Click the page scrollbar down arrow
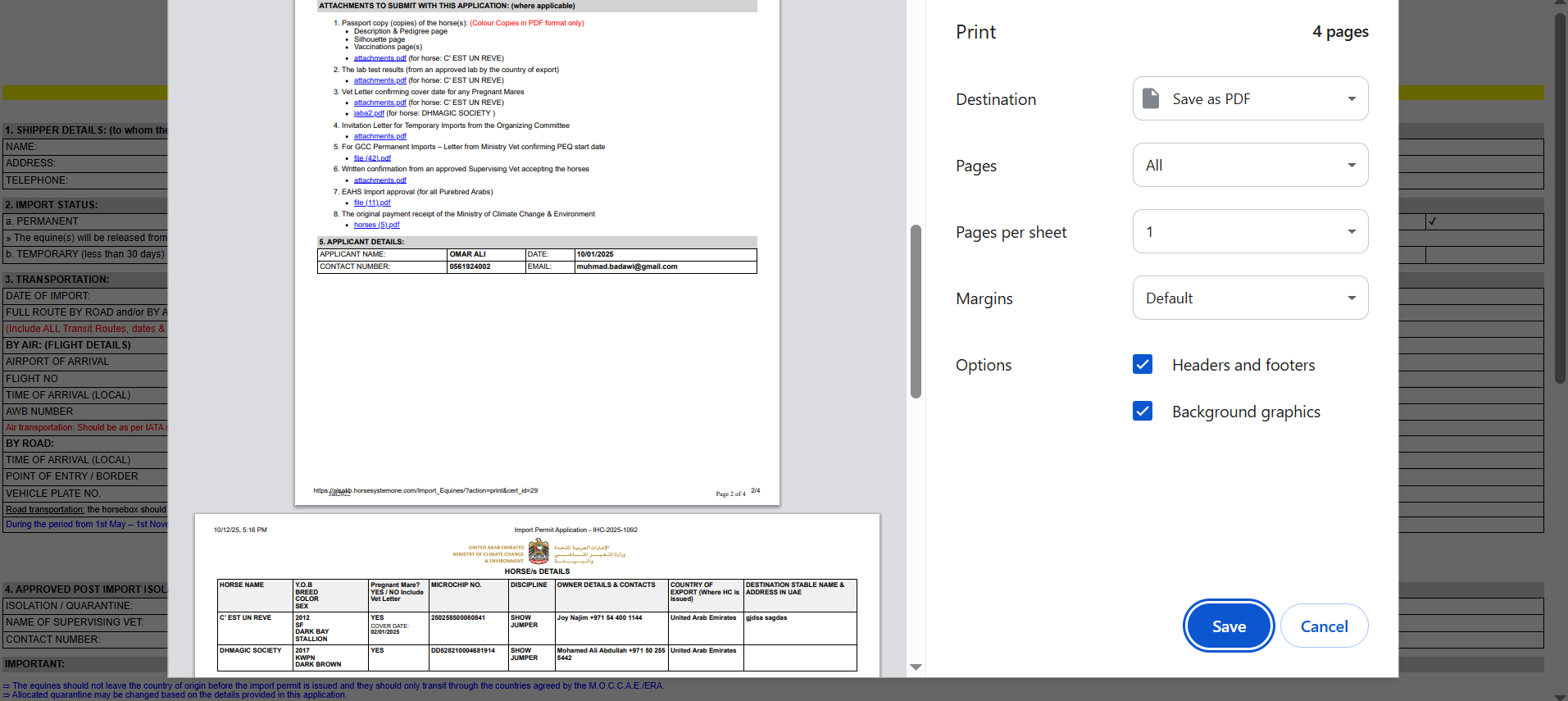 [1560, 696]
